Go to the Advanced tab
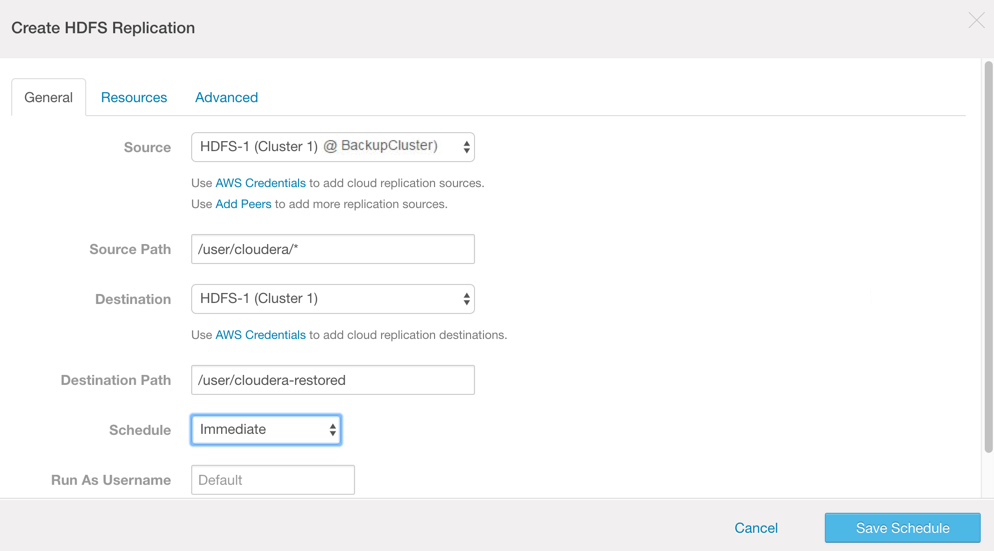994x551 pixels. tap(226, 98)
